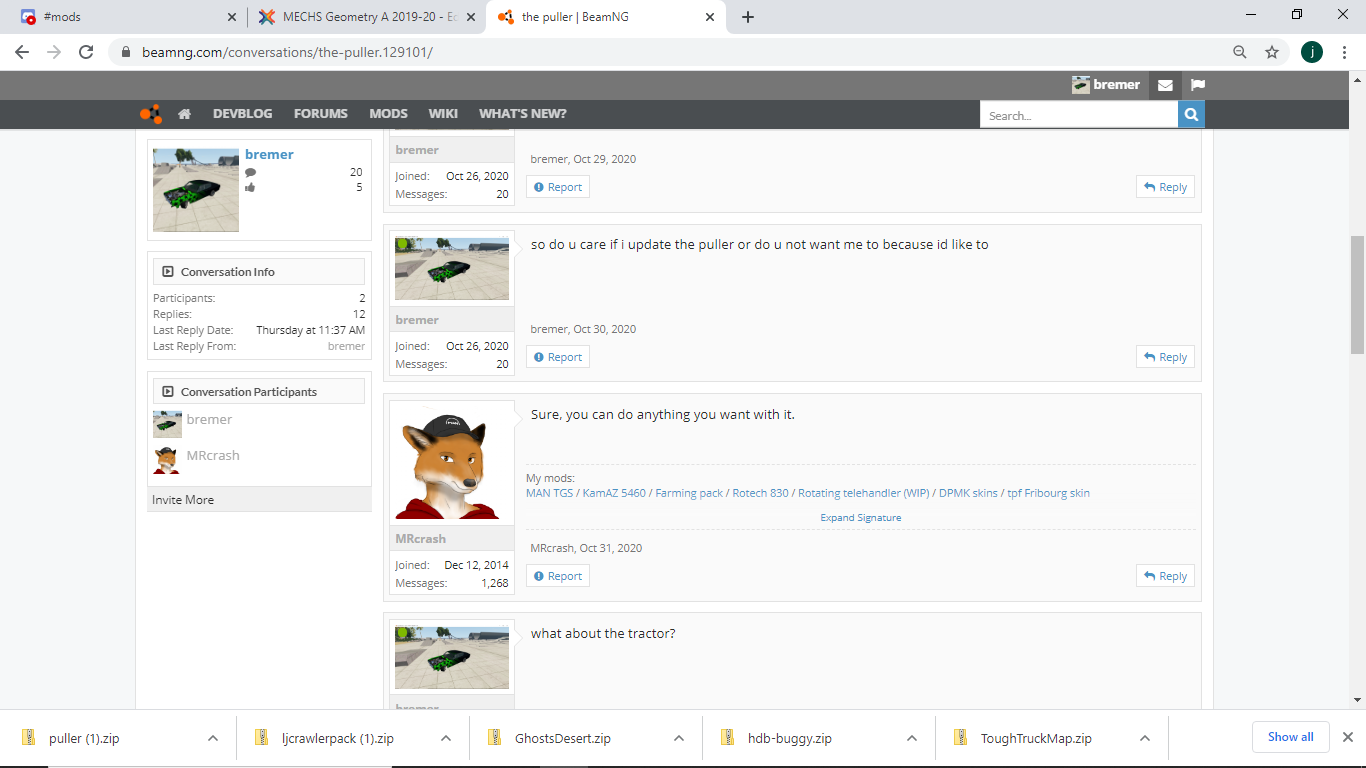This screenshot has height=768, width=1366.
Task: Expand the Conversation Info panel icon
Action: click(x=168, y=272)
